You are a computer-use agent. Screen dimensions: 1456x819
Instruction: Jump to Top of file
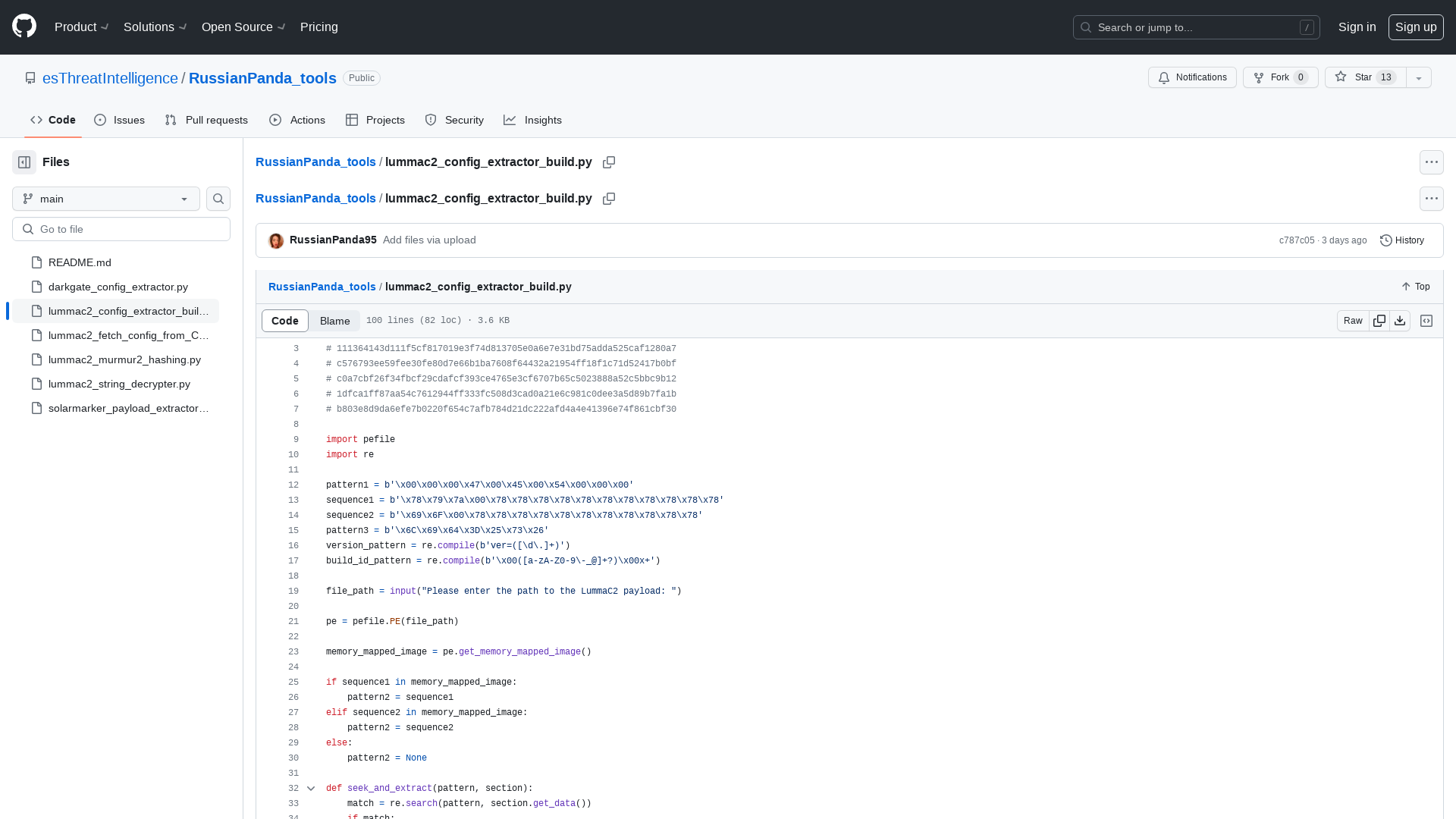pos(1415,287)
